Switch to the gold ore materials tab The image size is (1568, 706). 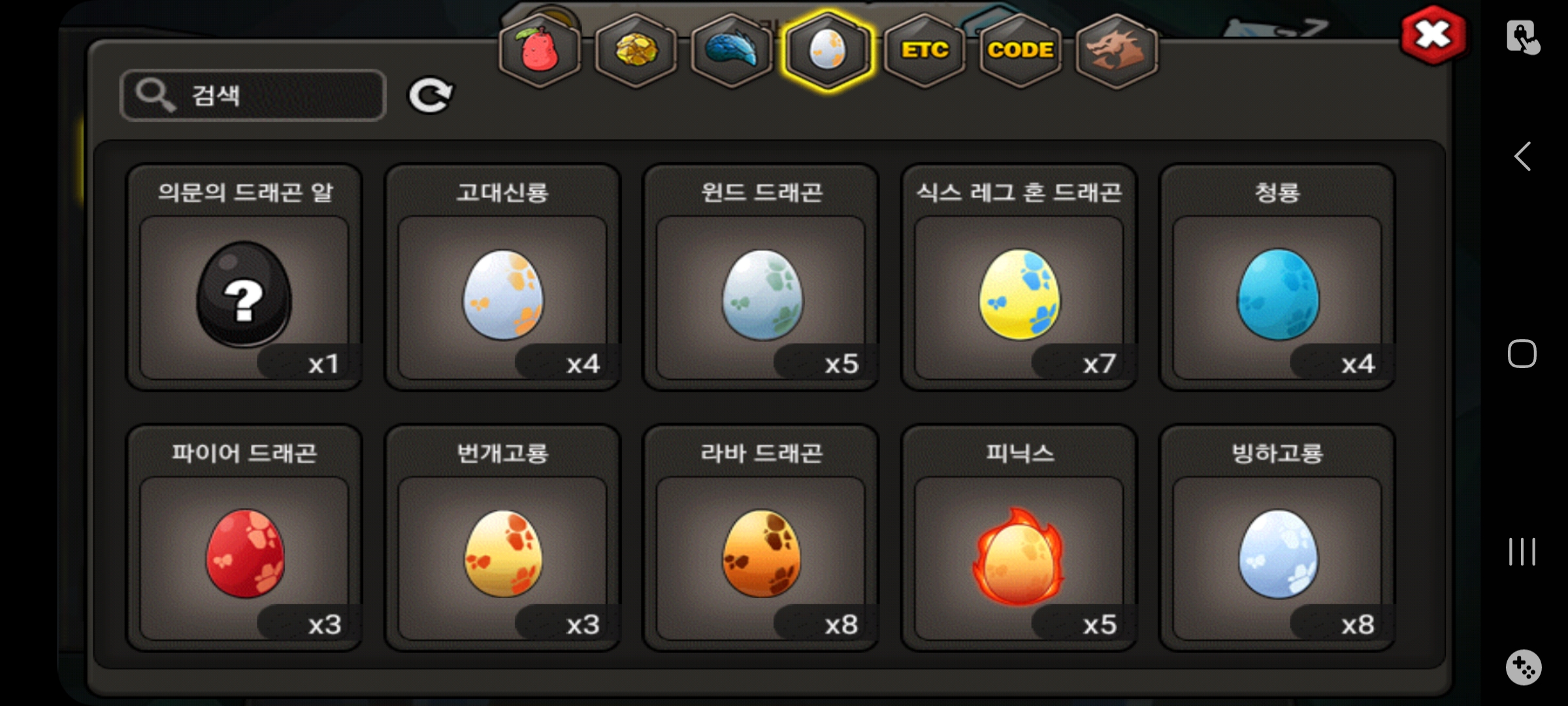636,51
